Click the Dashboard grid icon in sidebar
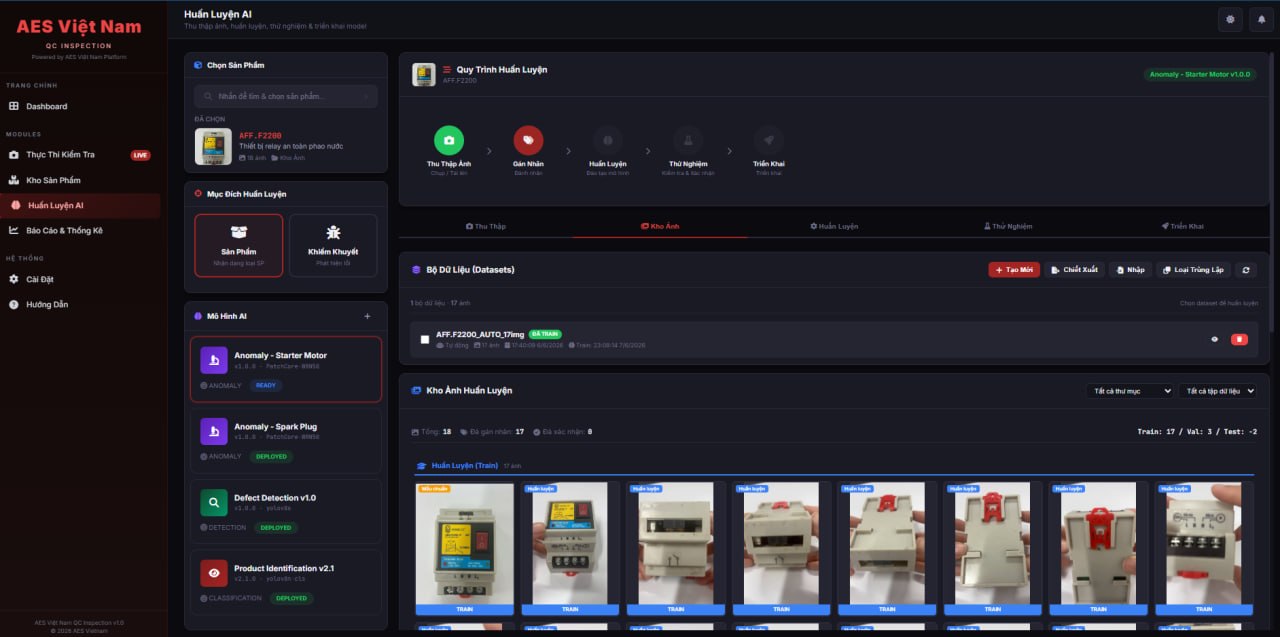This screenshot has height=637, width=1280. (x=14, y=106)
